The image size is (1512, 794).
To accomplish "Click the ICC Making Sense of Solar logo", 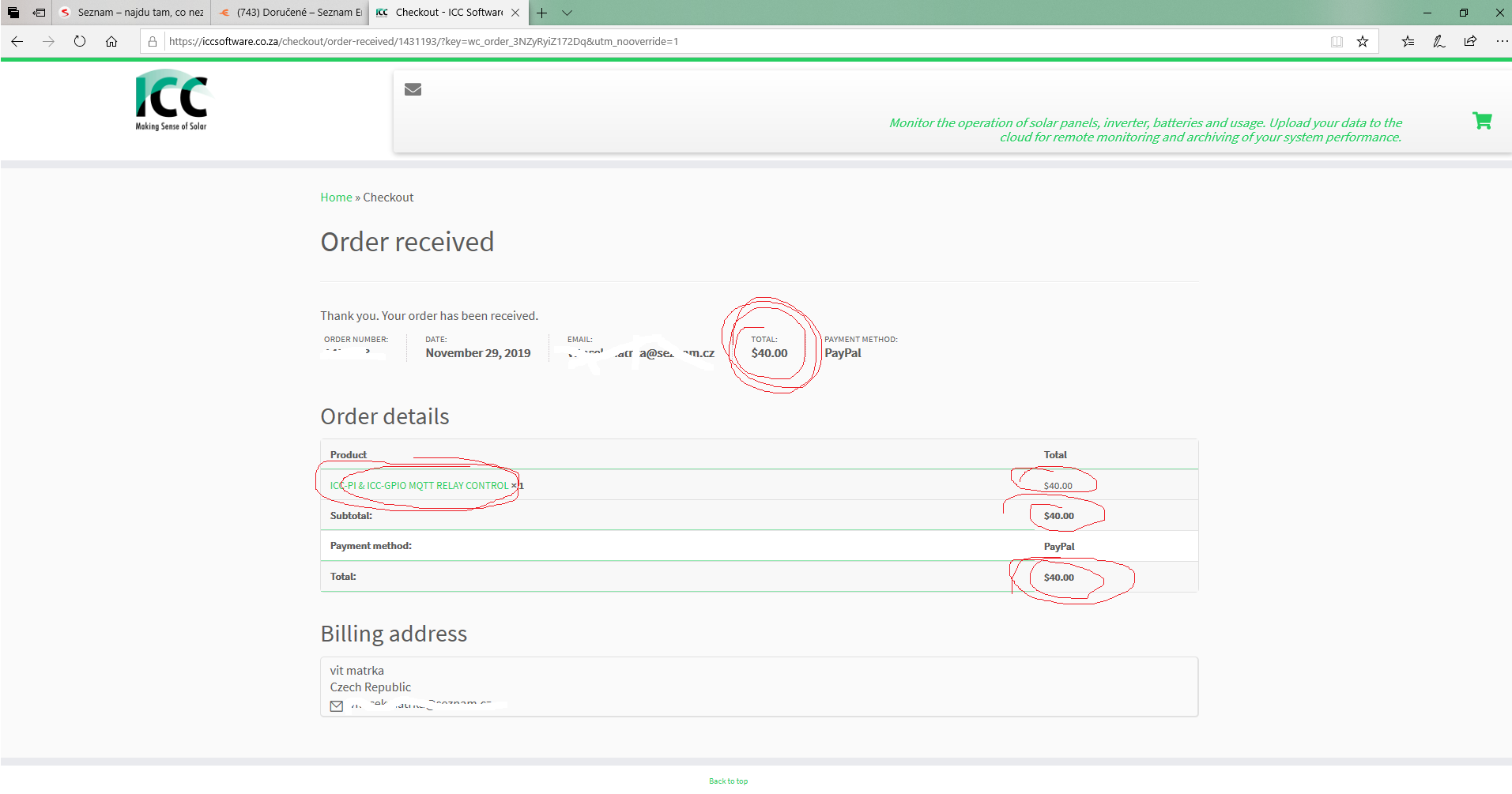I will [x=172, y=100].
